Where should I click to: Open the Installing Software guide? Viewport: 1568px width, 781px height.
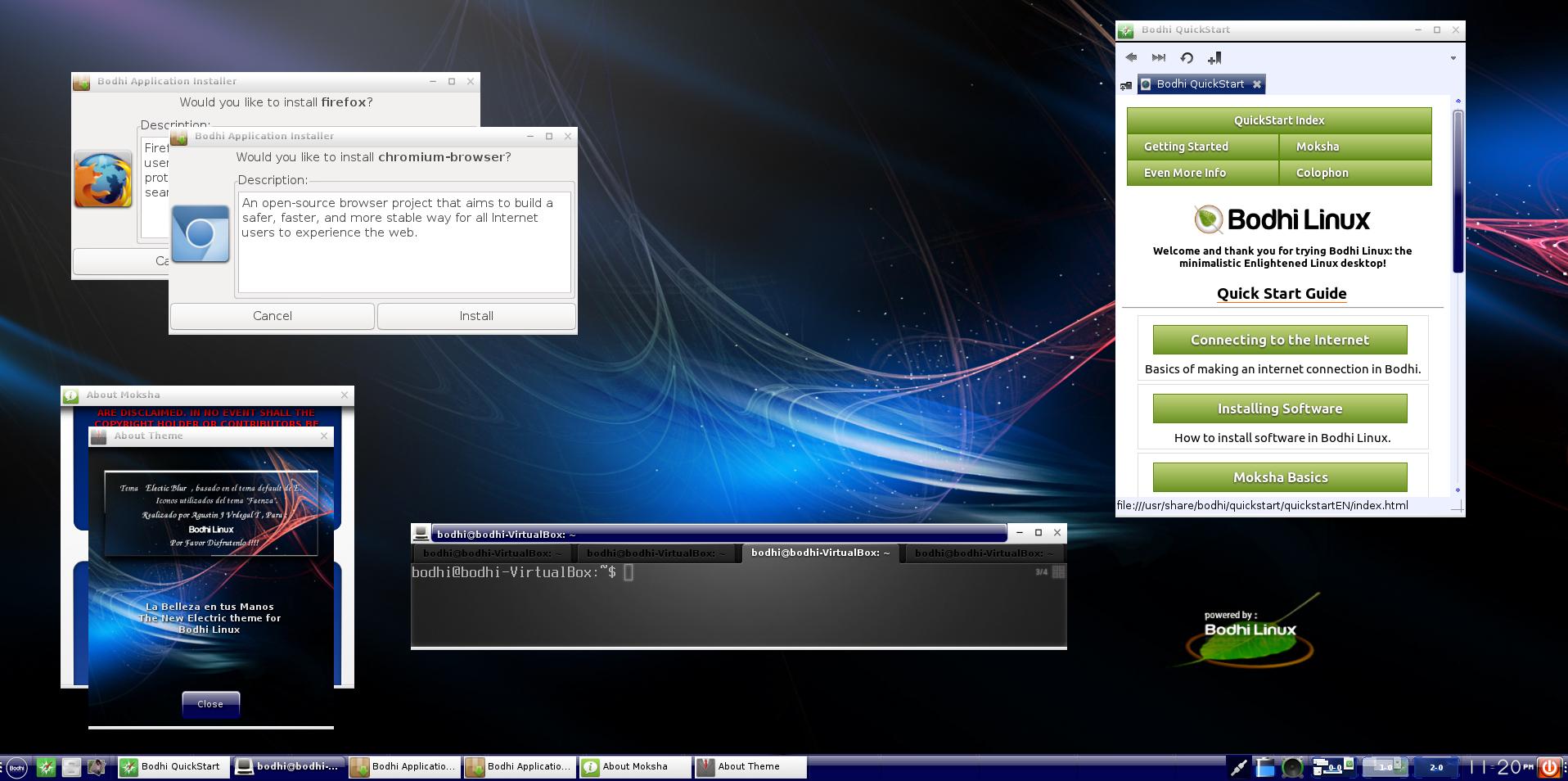pyautogui.click(x=1280, y=409)
